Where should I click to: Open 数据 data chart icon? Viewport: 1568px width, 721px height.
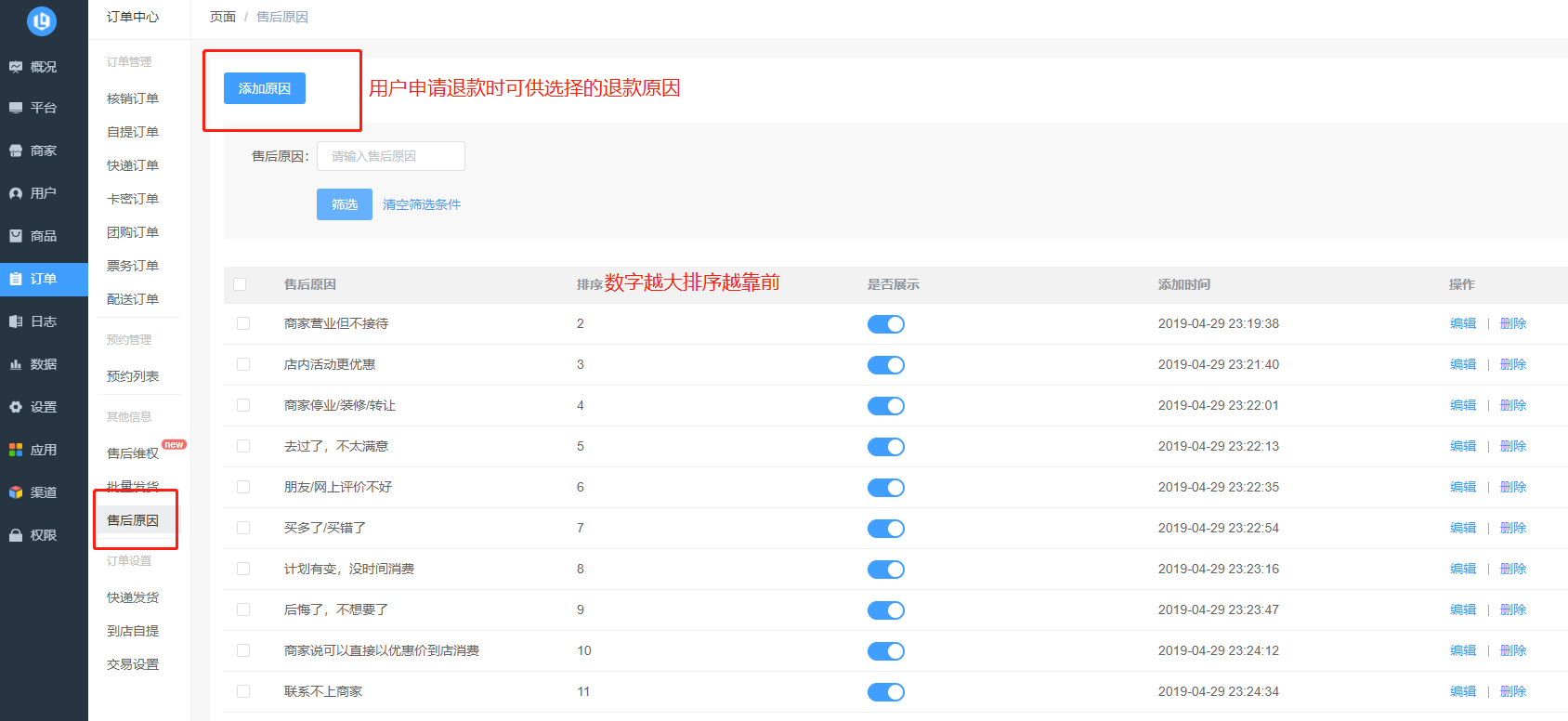coord(16,364)
